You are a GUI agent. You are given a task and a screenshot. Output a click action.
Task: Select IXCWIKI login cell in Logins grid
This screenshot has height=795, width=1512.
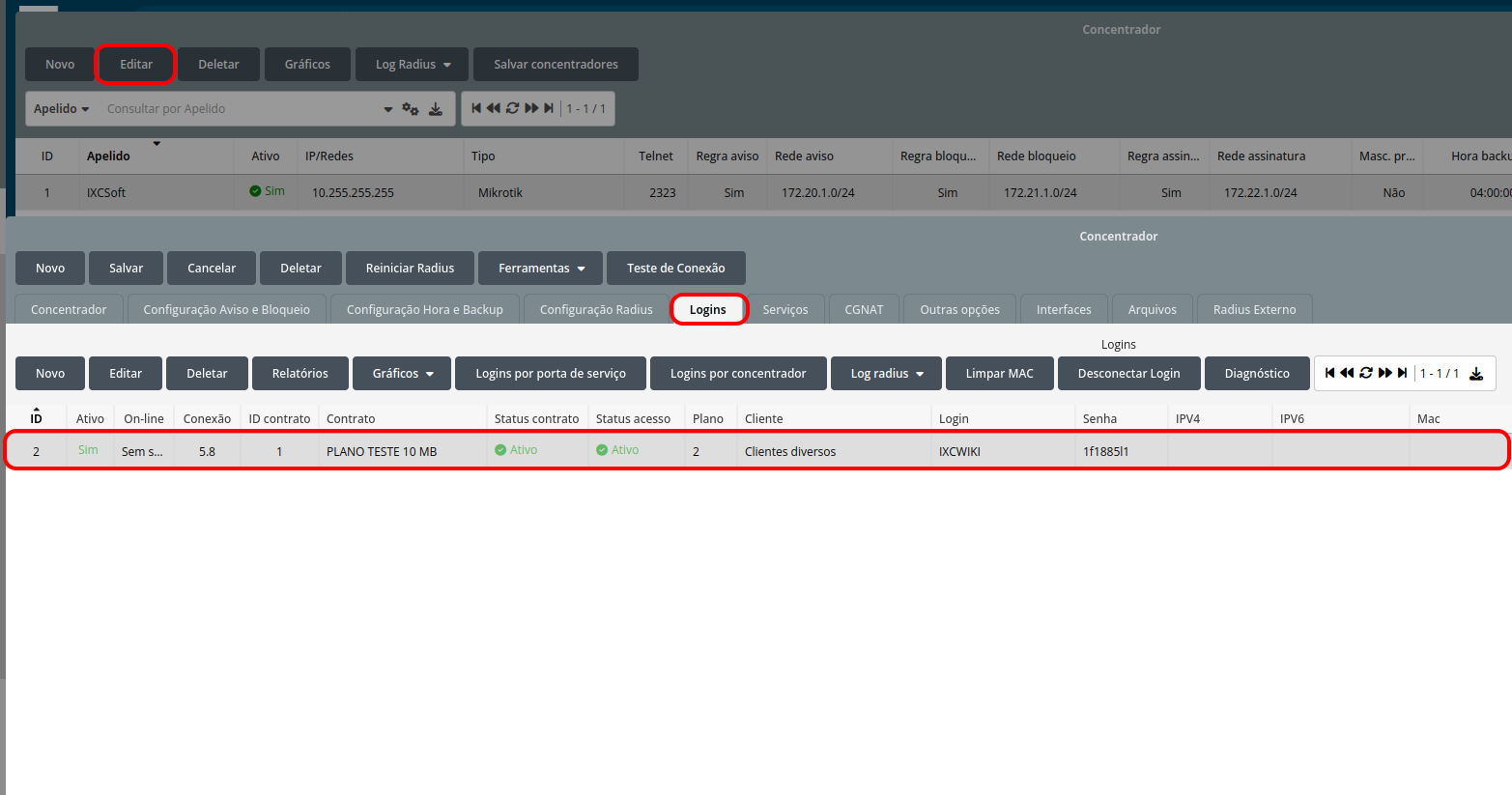pos(1003,451)
